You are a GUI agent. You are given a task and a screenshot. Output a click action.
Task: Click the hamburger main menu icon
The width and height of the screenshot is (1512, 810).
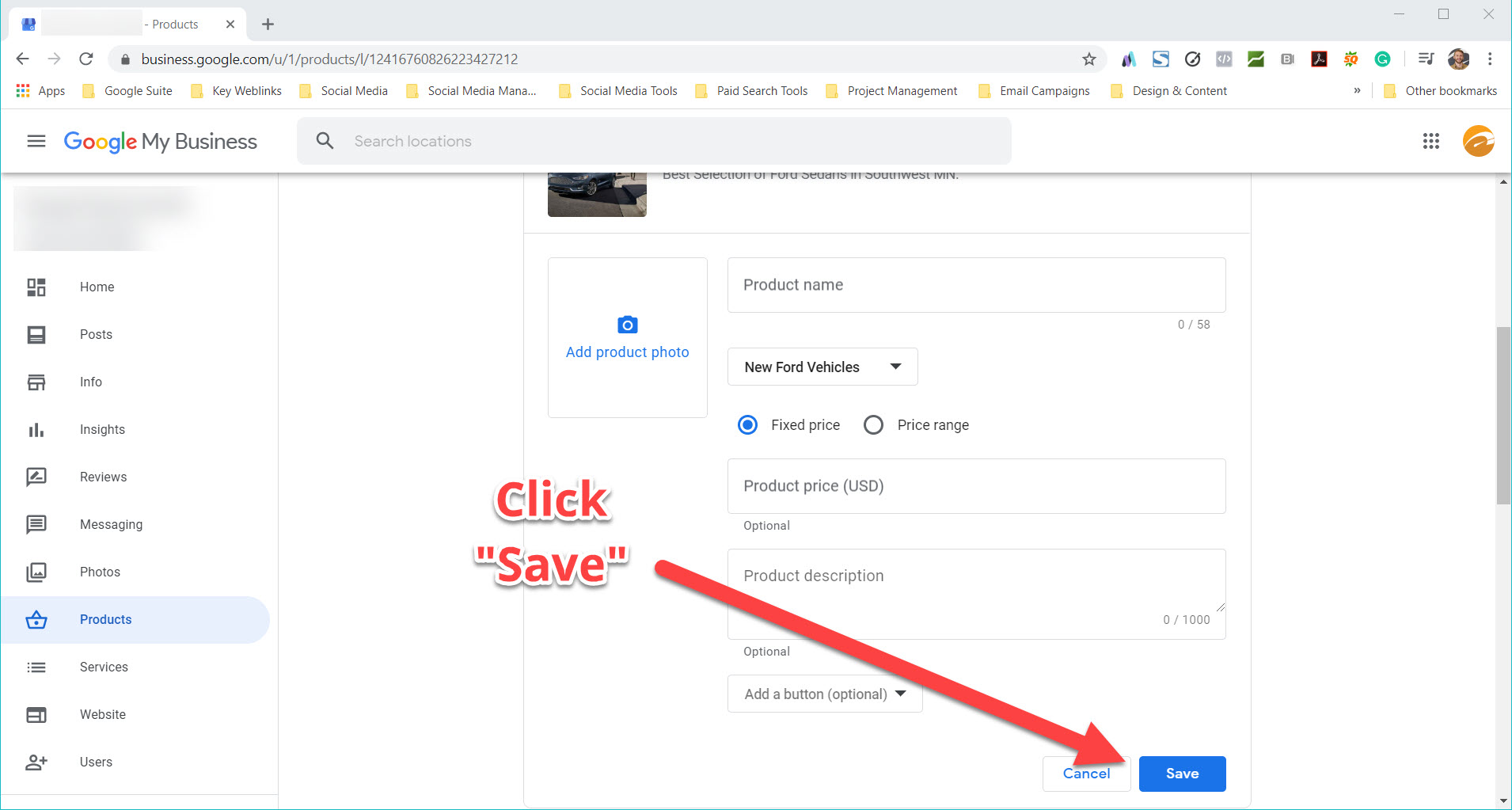tap(36, 141)
